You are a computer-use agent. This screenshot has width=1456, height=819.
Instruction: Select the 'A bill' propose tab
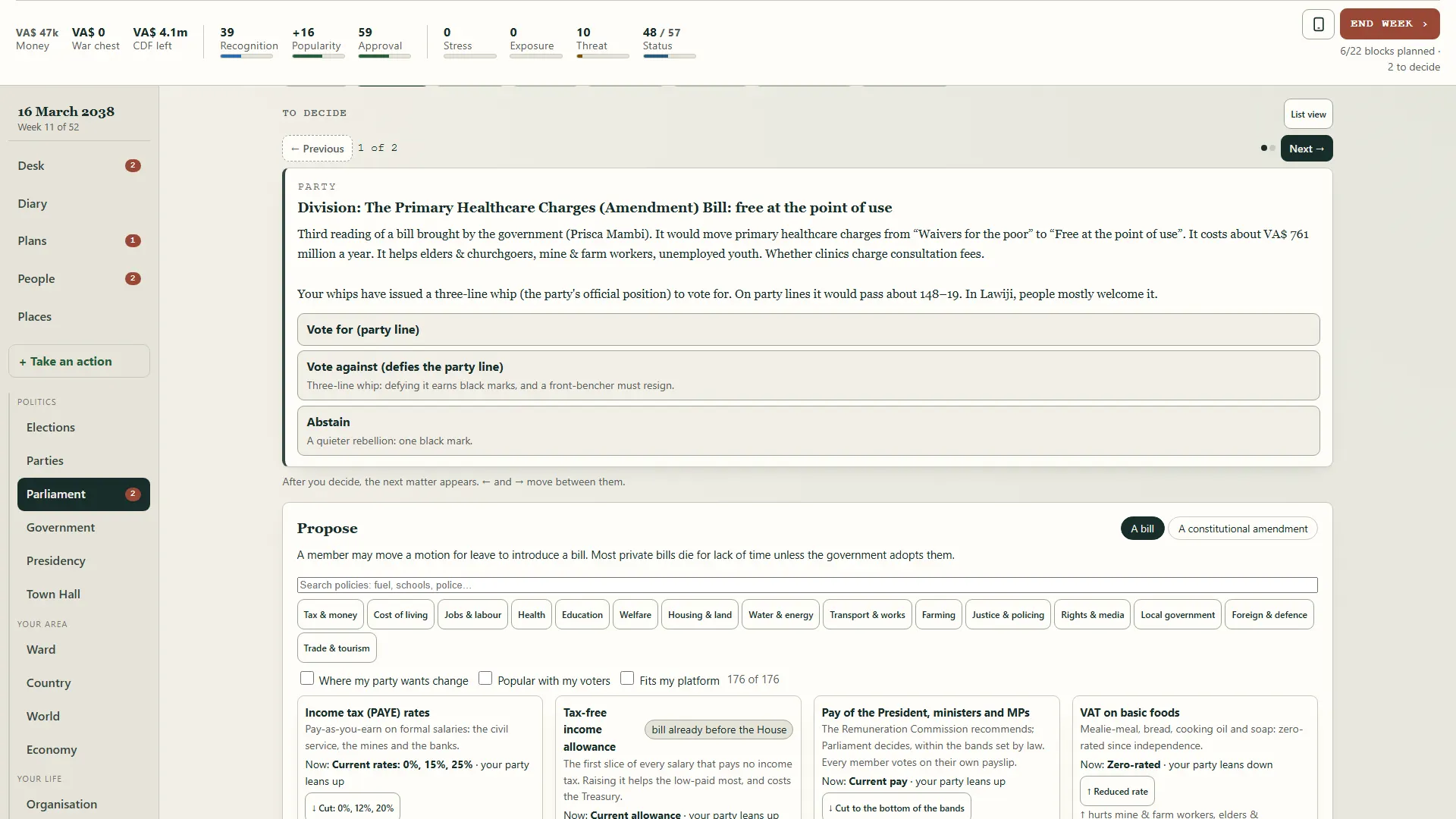tap(1142, 529)
